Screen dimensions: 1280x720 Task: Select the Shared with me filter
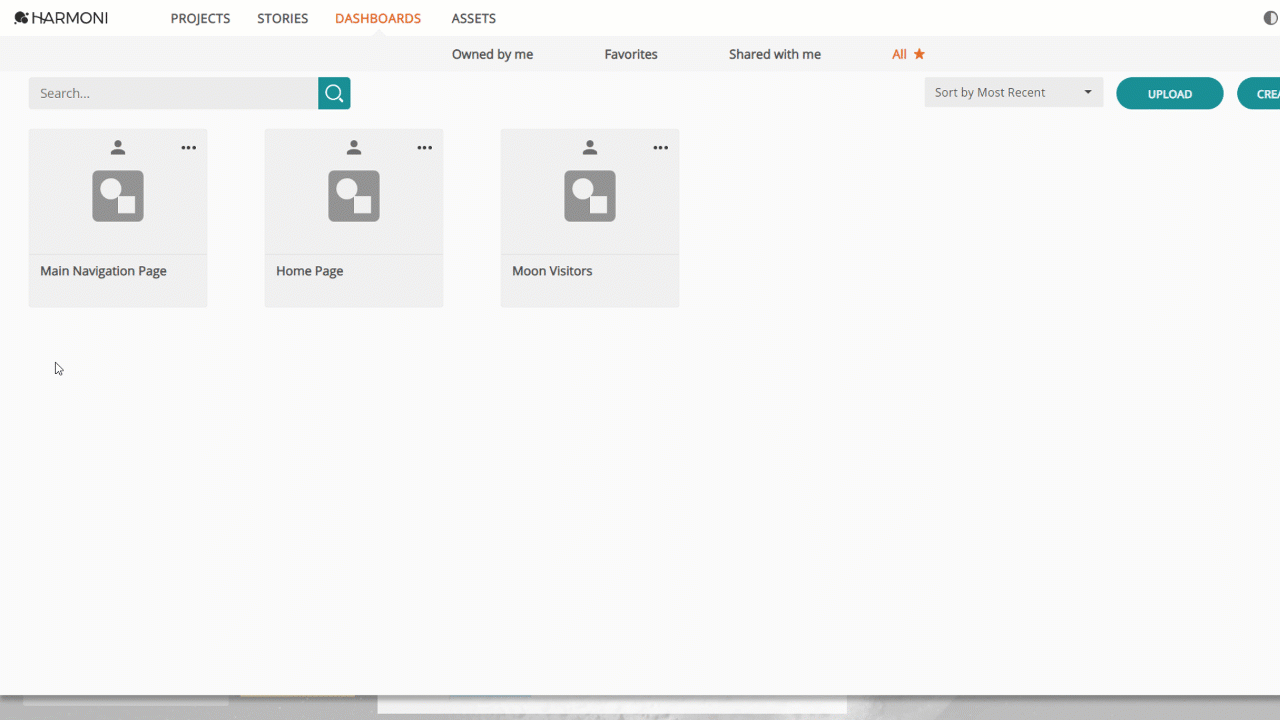click(774, 54)
